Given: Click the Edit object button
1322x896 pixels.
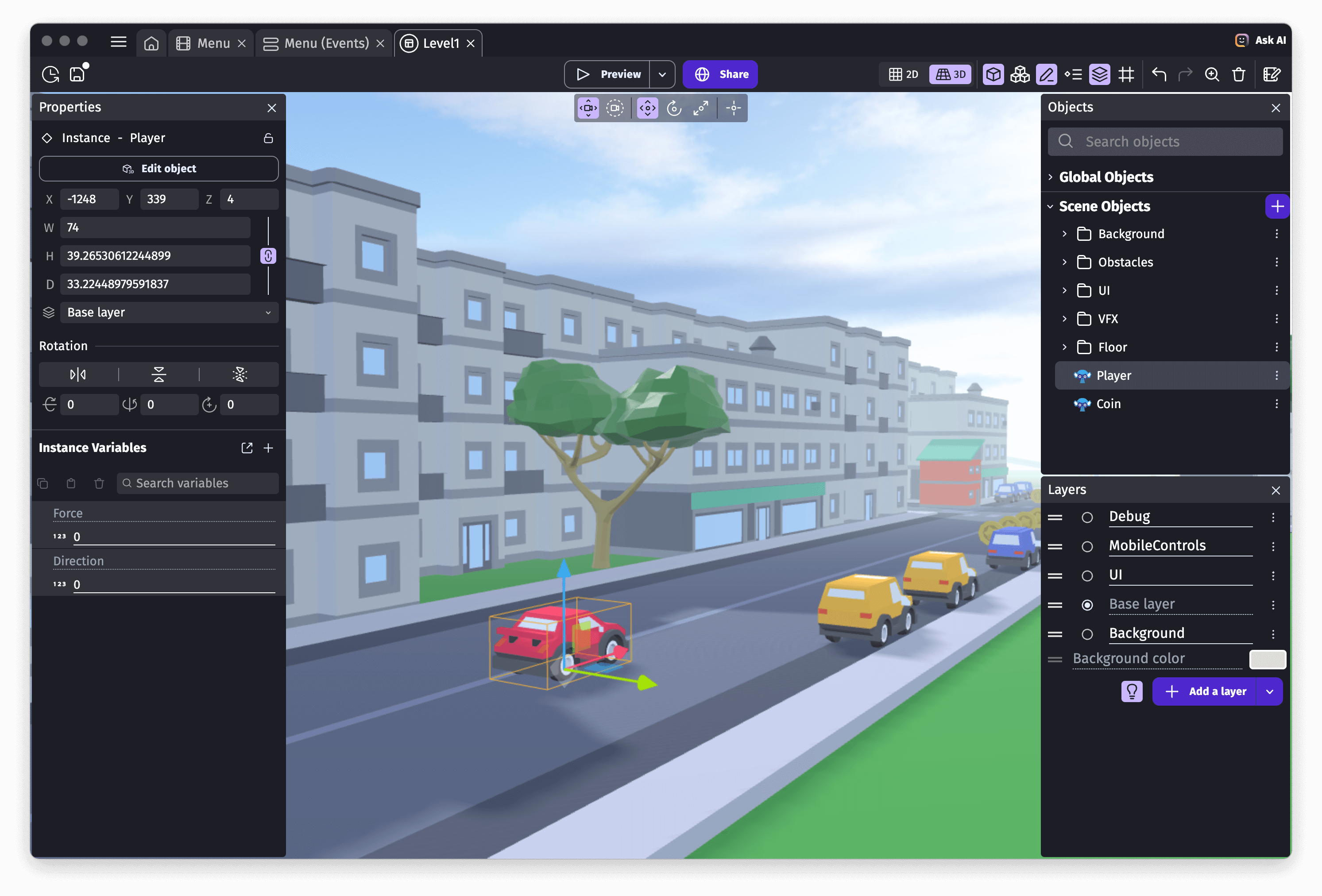Looking at the screenshot, I should 158,168.
